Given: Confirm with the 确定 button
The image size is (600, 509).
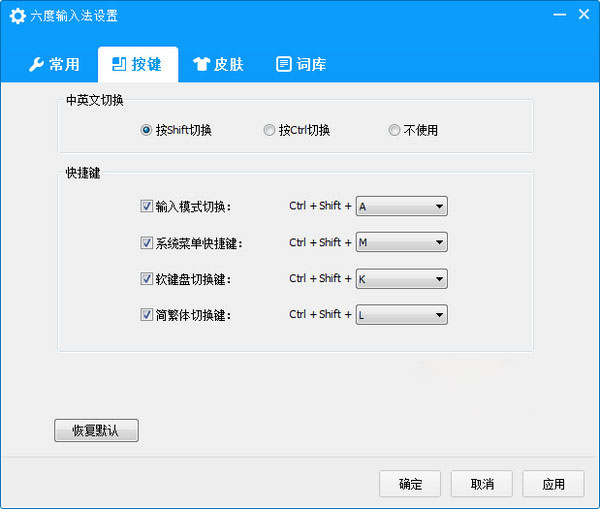Looking at the screenshot, I should [x=410, y=484].
